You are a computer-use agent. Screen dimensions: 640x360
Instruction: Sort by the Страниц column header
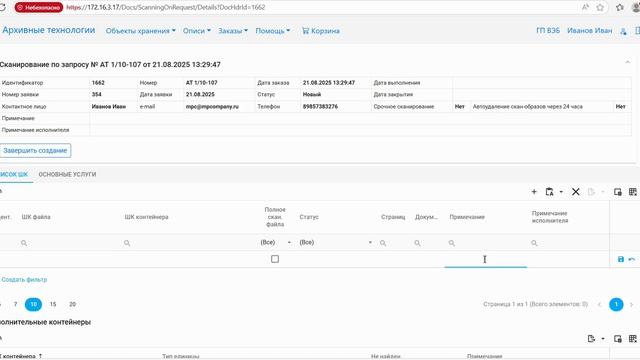pyautogui.click(x=393, y=217)
